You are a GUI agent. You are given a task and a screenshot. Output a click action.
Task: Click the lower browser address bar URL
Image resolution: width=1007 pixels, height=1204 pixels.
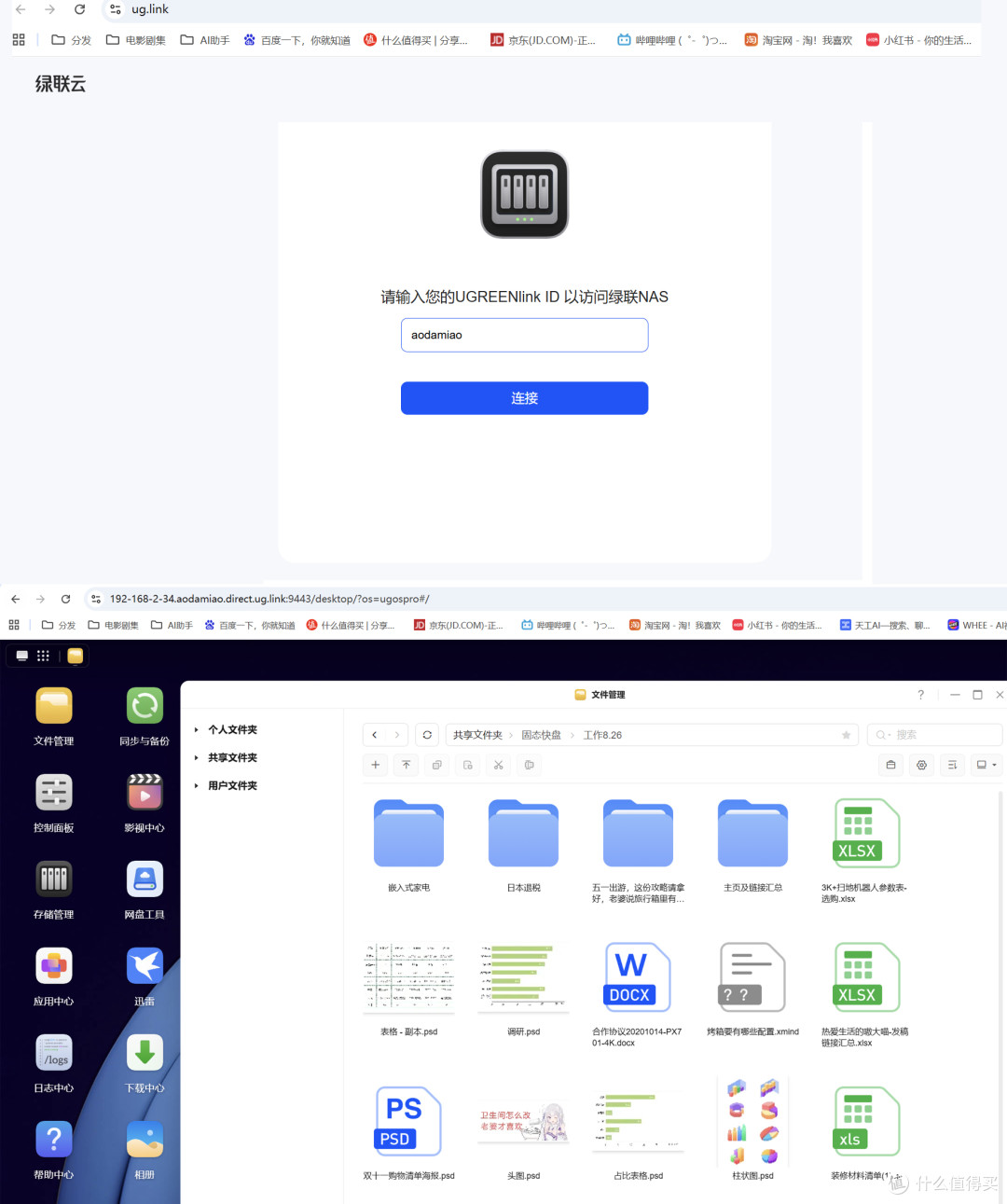[x=269, y=599]
